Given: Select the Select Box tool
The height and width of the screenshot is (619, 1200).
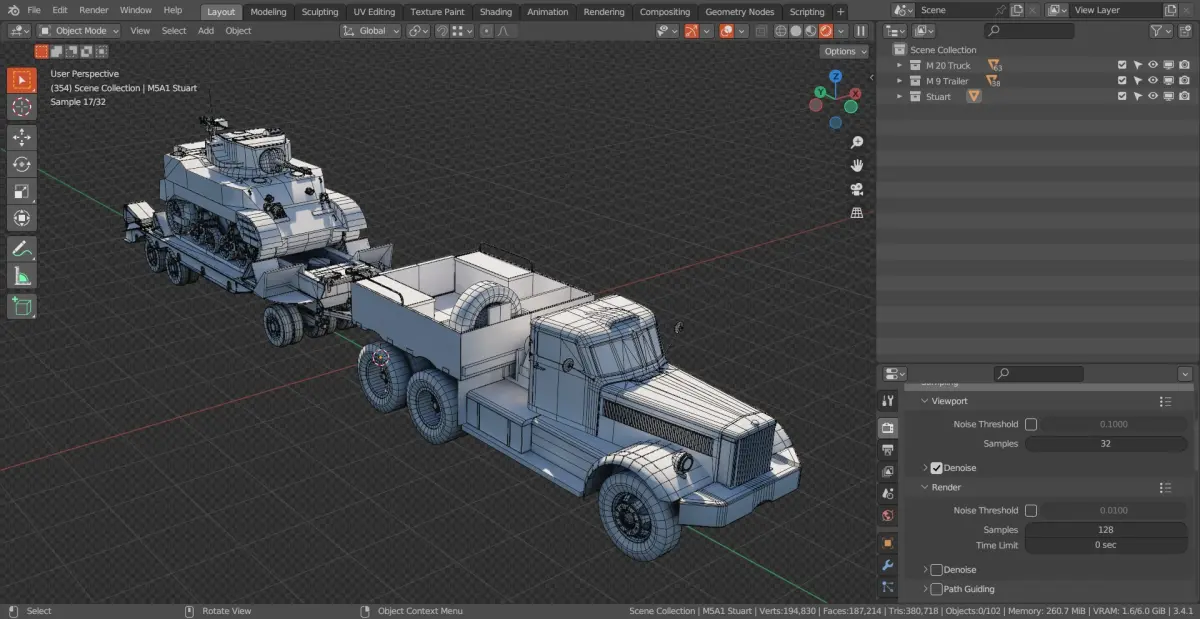Looking at the screenshot, I should (22, 80).
